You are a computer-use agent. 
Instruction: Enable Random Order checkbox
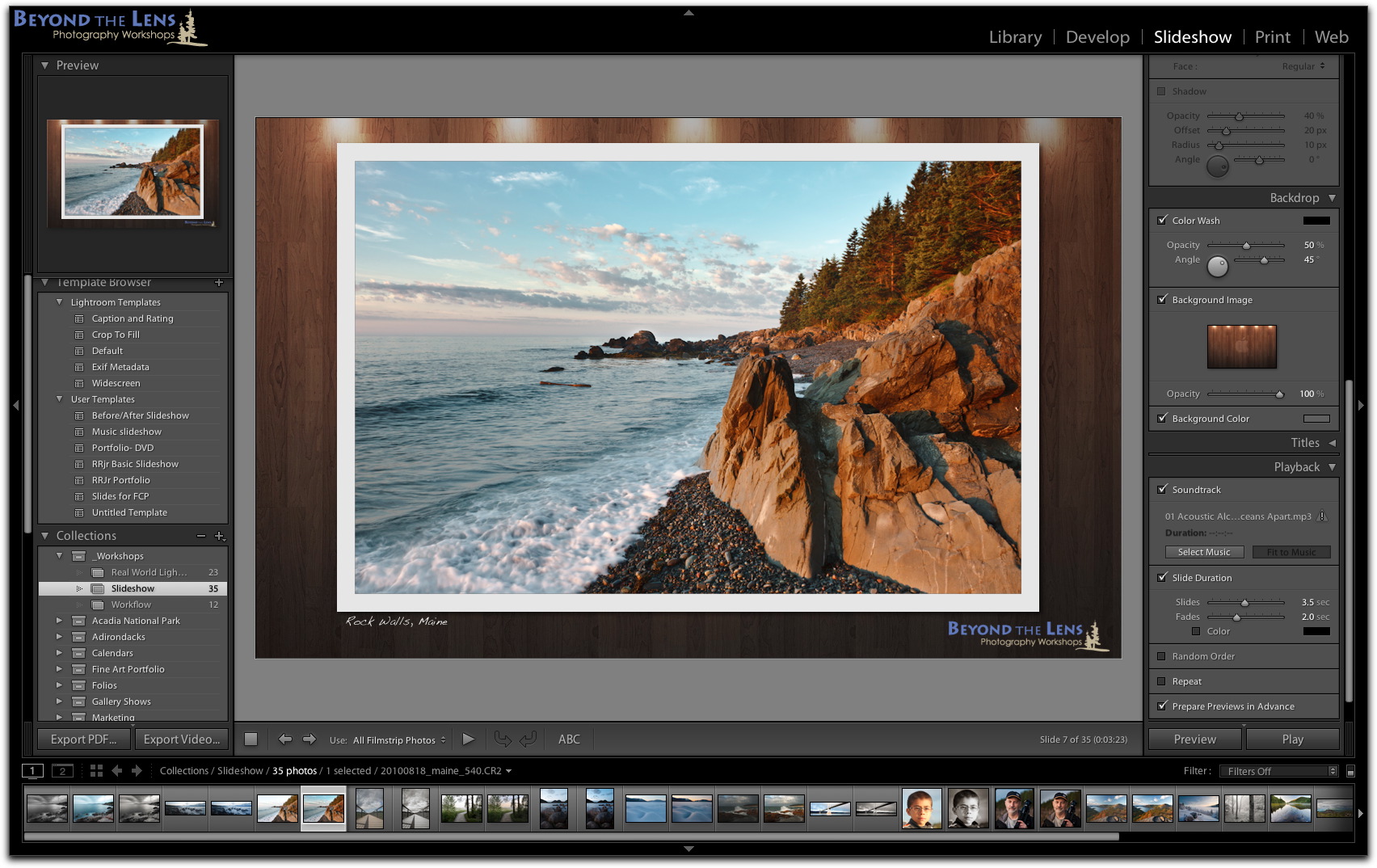1162,656
